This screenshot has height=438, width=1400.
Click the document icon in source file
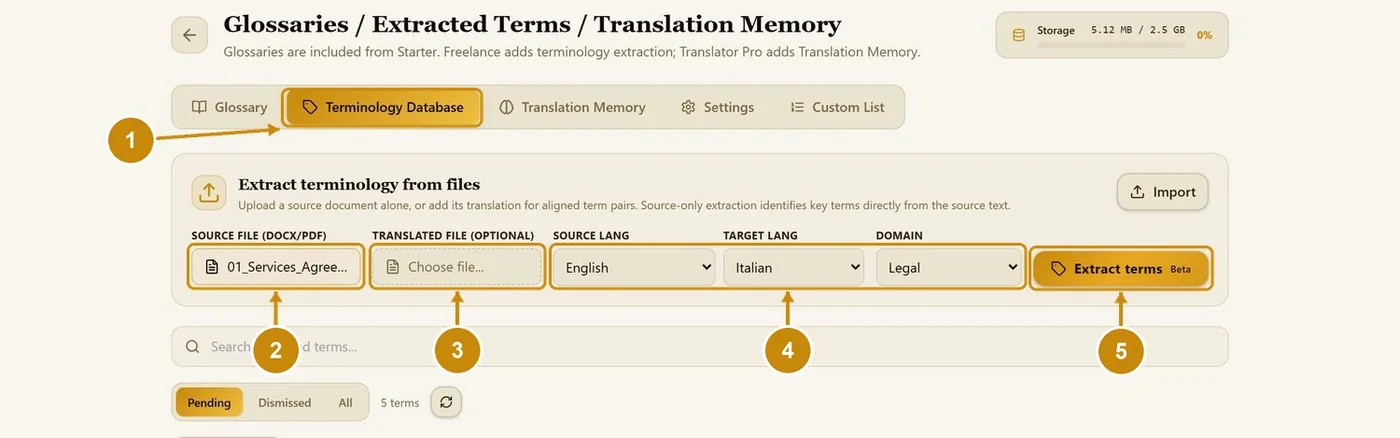(x=211, y=267)
